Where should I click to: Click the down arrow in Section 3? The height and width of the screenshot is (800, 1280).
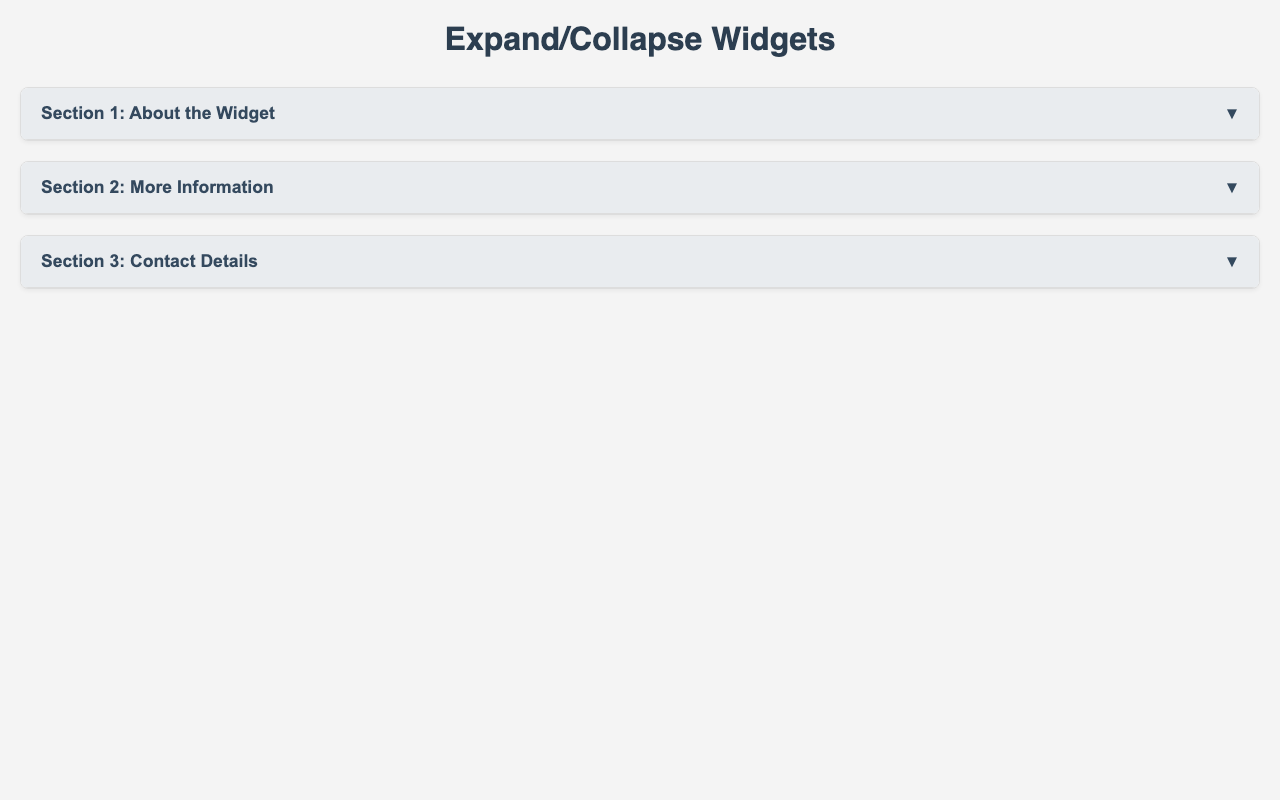pos(1231,262)
